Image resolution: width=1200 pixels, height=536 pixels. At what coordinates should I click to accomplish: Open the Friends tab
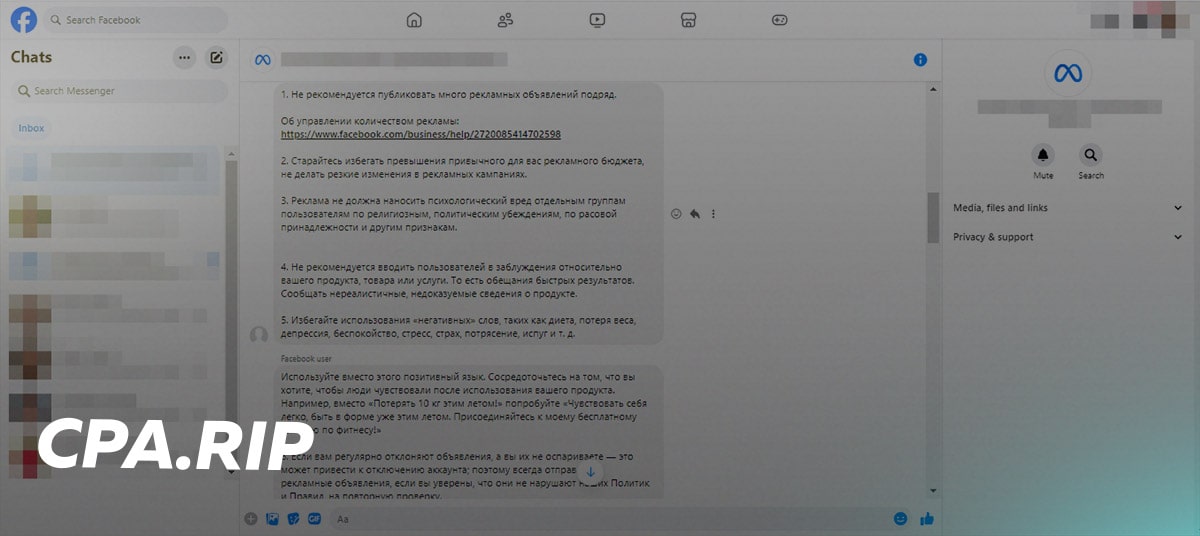[x=505, y=20]
